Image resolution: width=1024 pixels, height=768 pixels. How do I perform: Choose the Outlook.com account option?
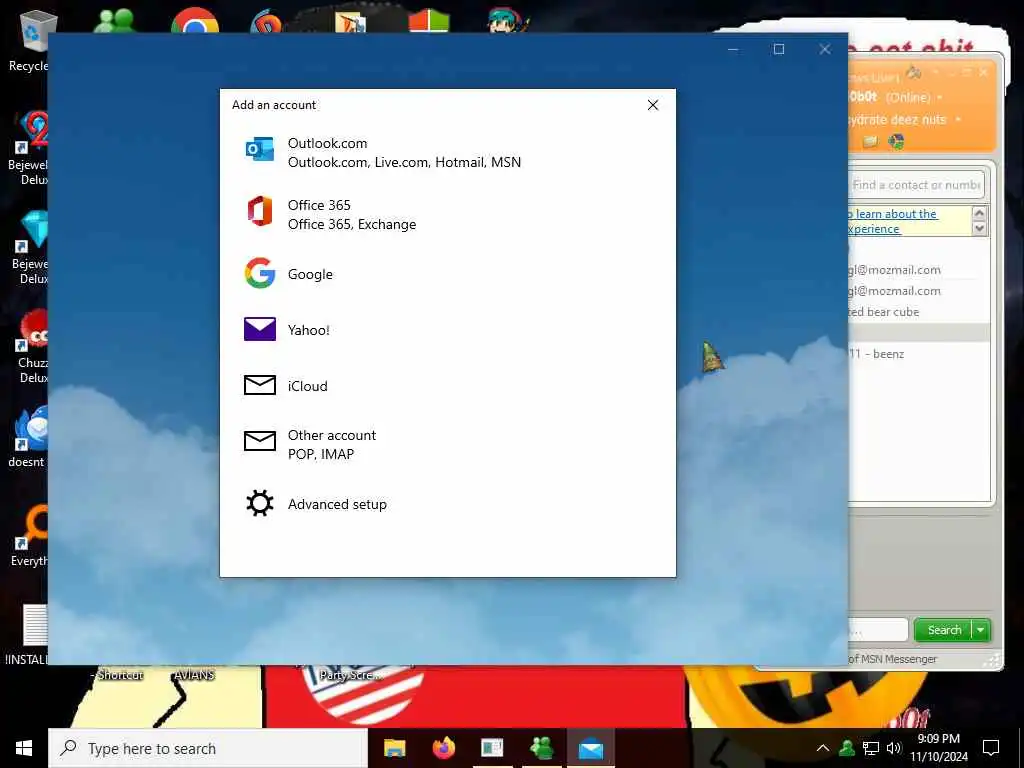tap(447, 153)
